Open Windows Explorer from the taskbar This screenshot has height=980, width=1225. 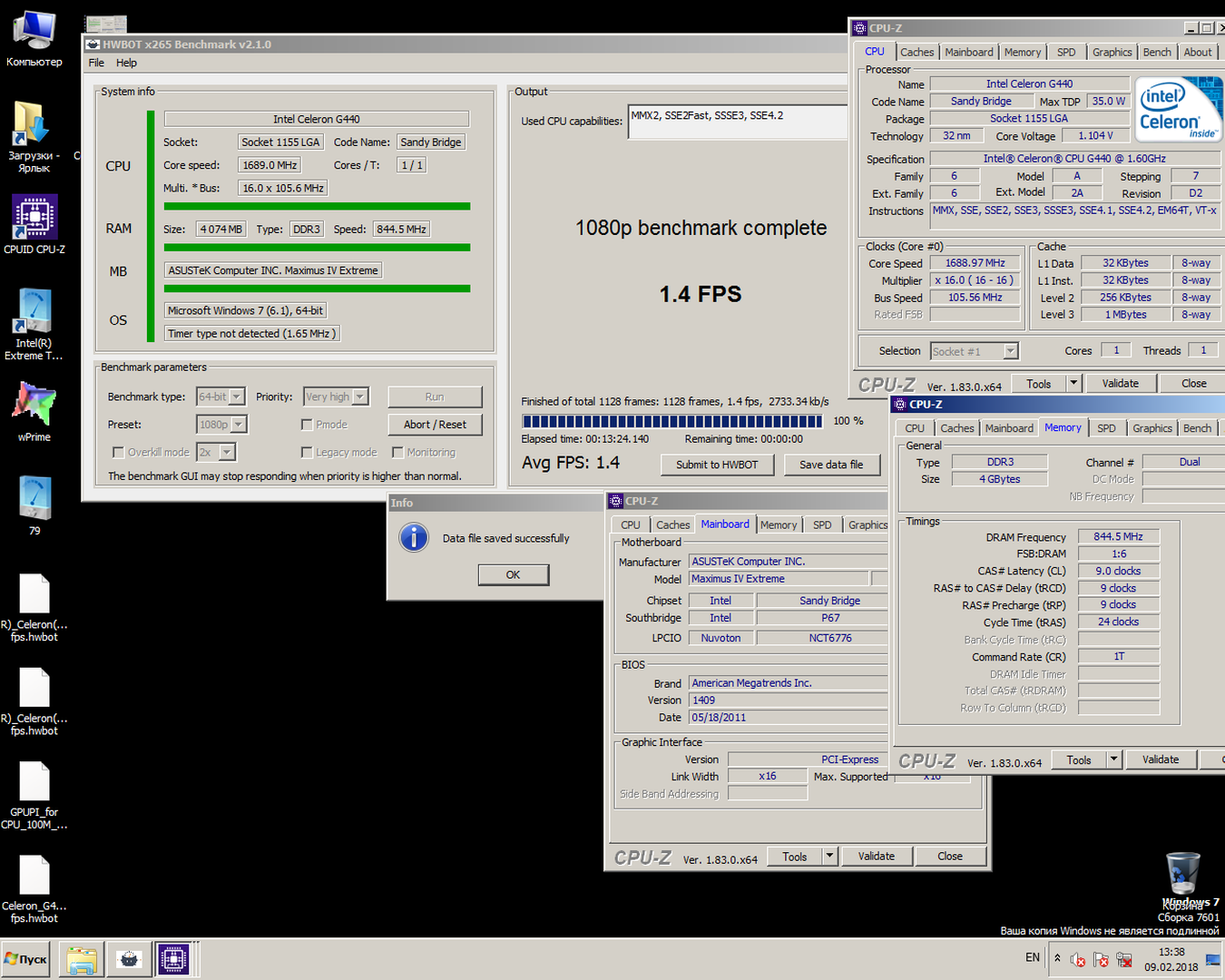82,959
